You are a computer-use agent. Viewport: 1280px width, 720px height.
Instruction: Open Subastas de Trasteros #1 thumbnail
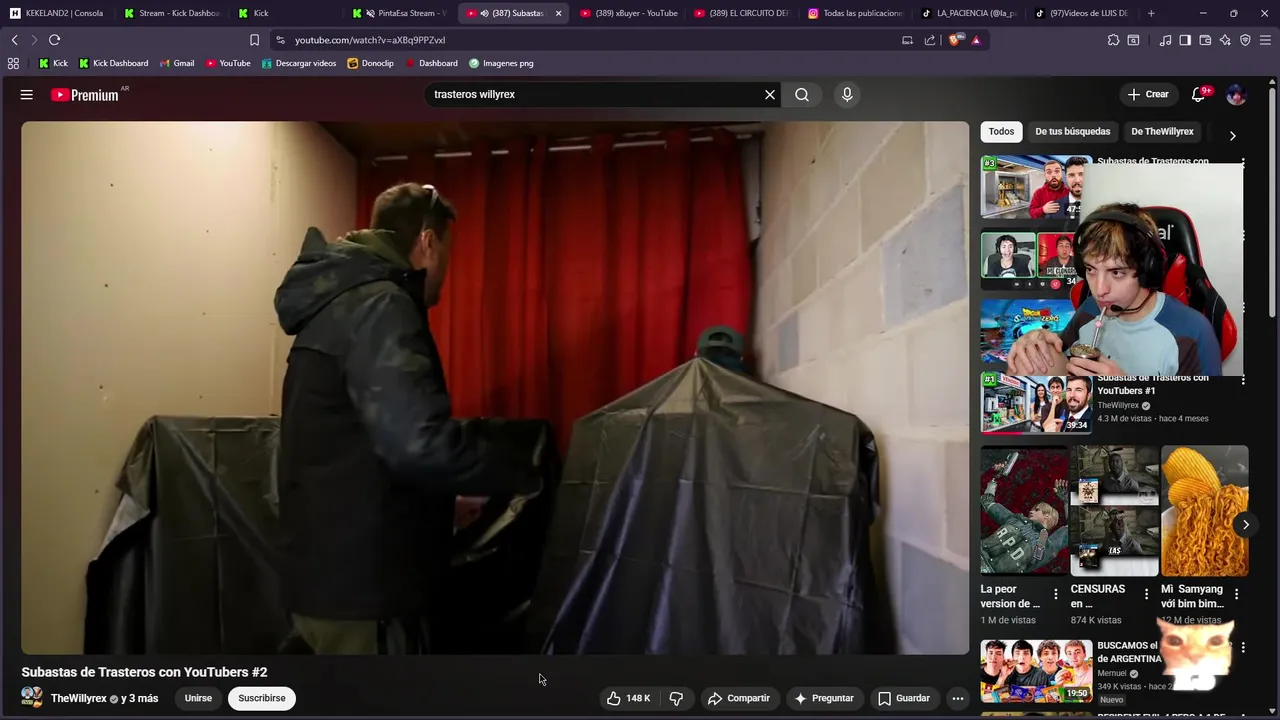pyautogui.click(x=1036, y=403)
